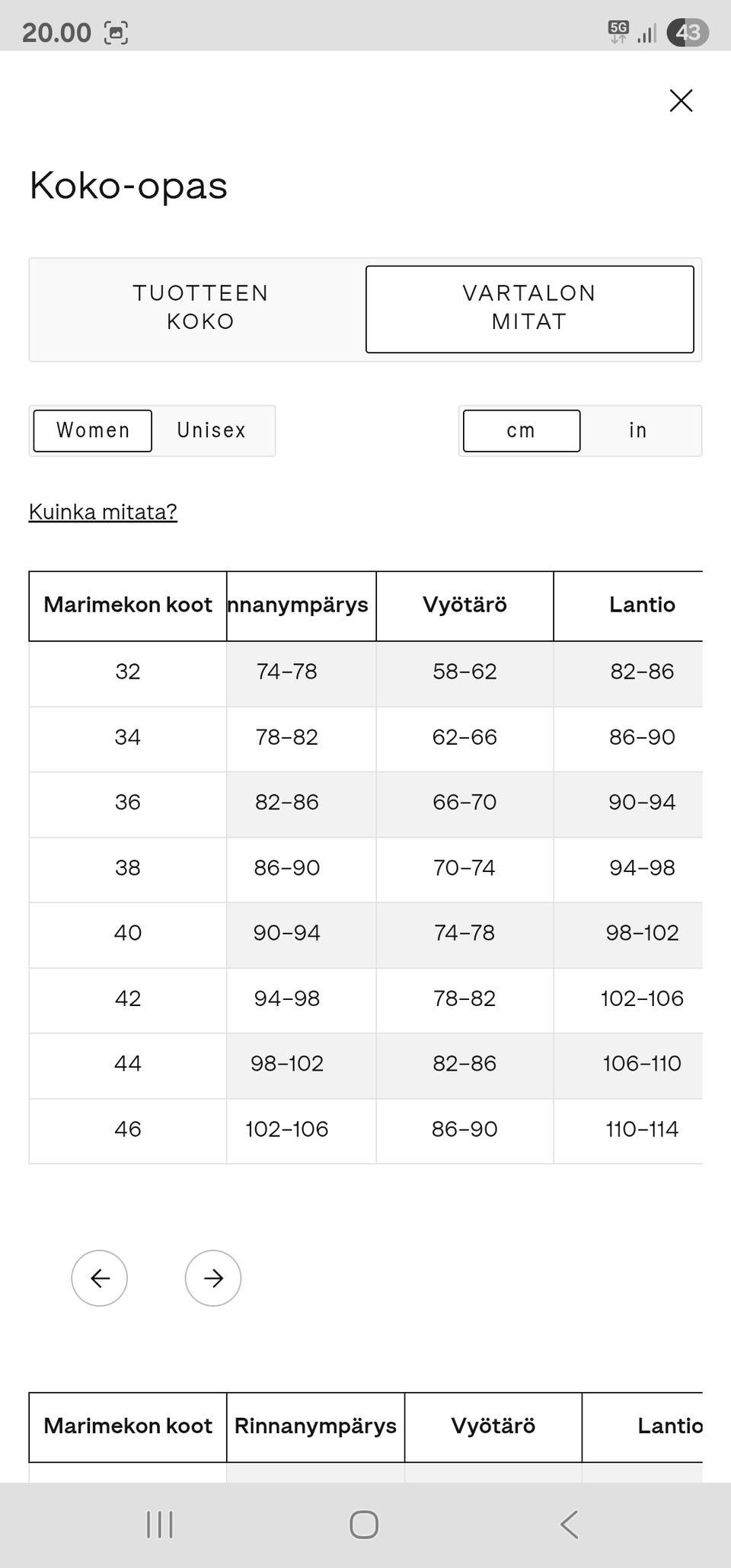The image size is (731, 1568).
Task: Select size 38 row in table
Action: [128, 868]
